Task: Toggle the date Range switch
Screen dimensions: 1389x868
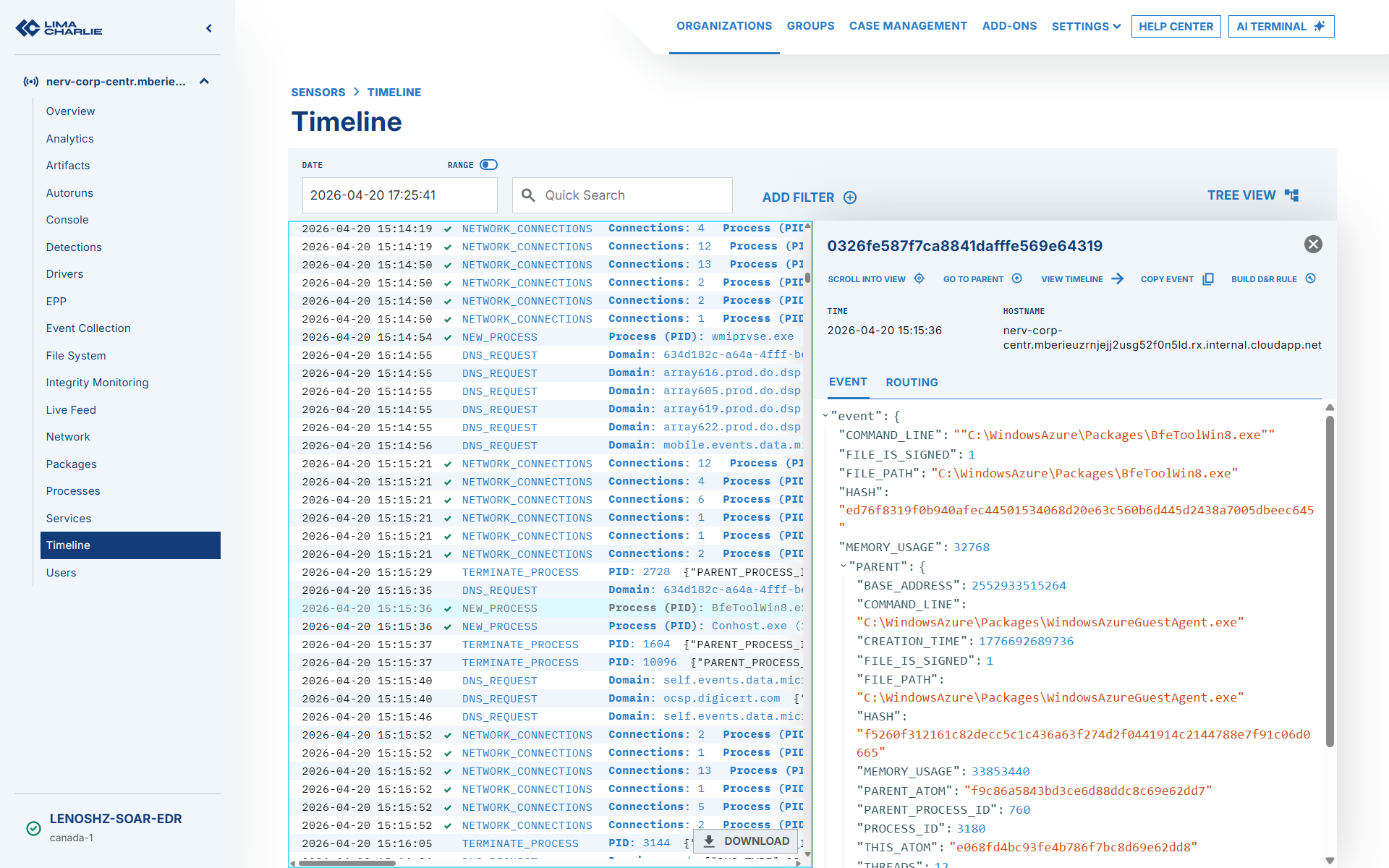Action: (x=489, y=165)
